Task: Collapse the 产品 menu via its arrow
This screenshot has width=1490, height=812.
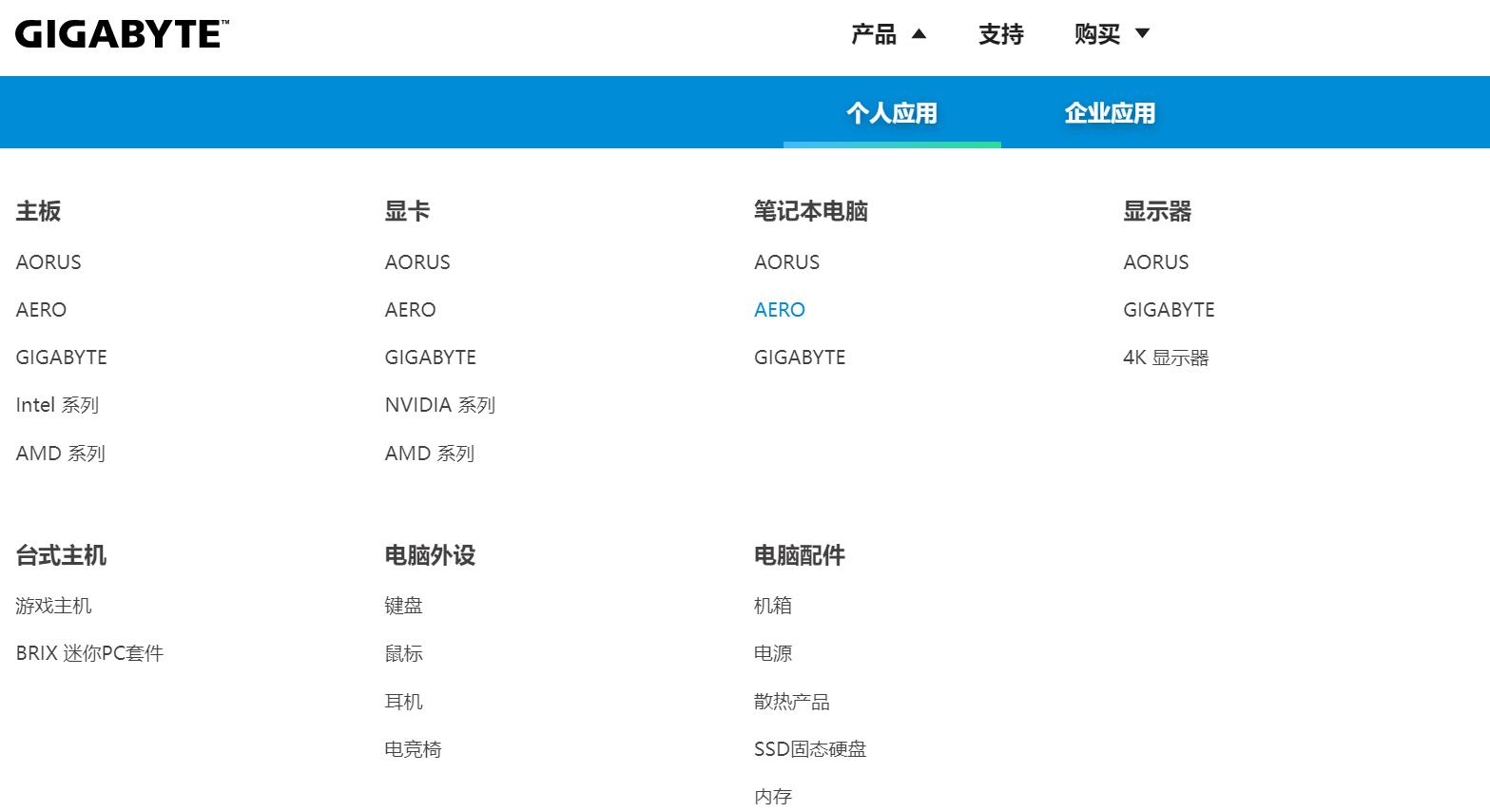Action: [x=919, y=32]
